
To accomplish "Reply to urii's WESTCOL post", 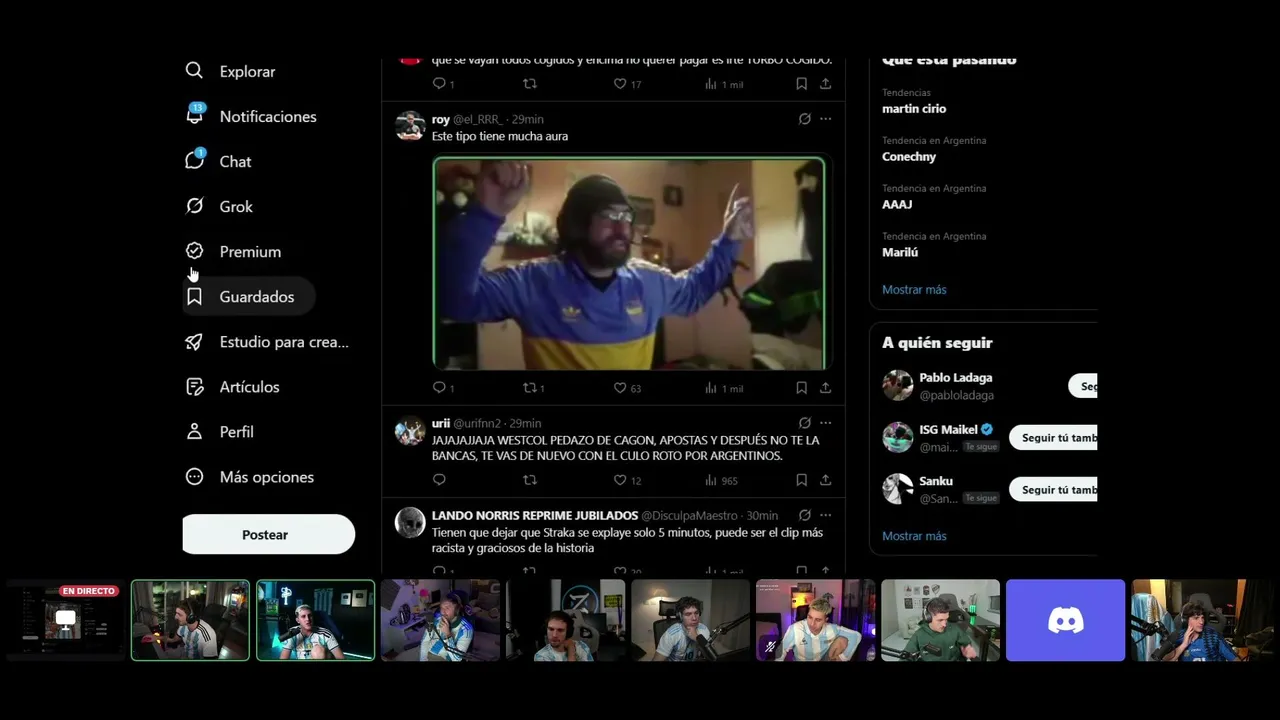I will [x=439, y=480].
